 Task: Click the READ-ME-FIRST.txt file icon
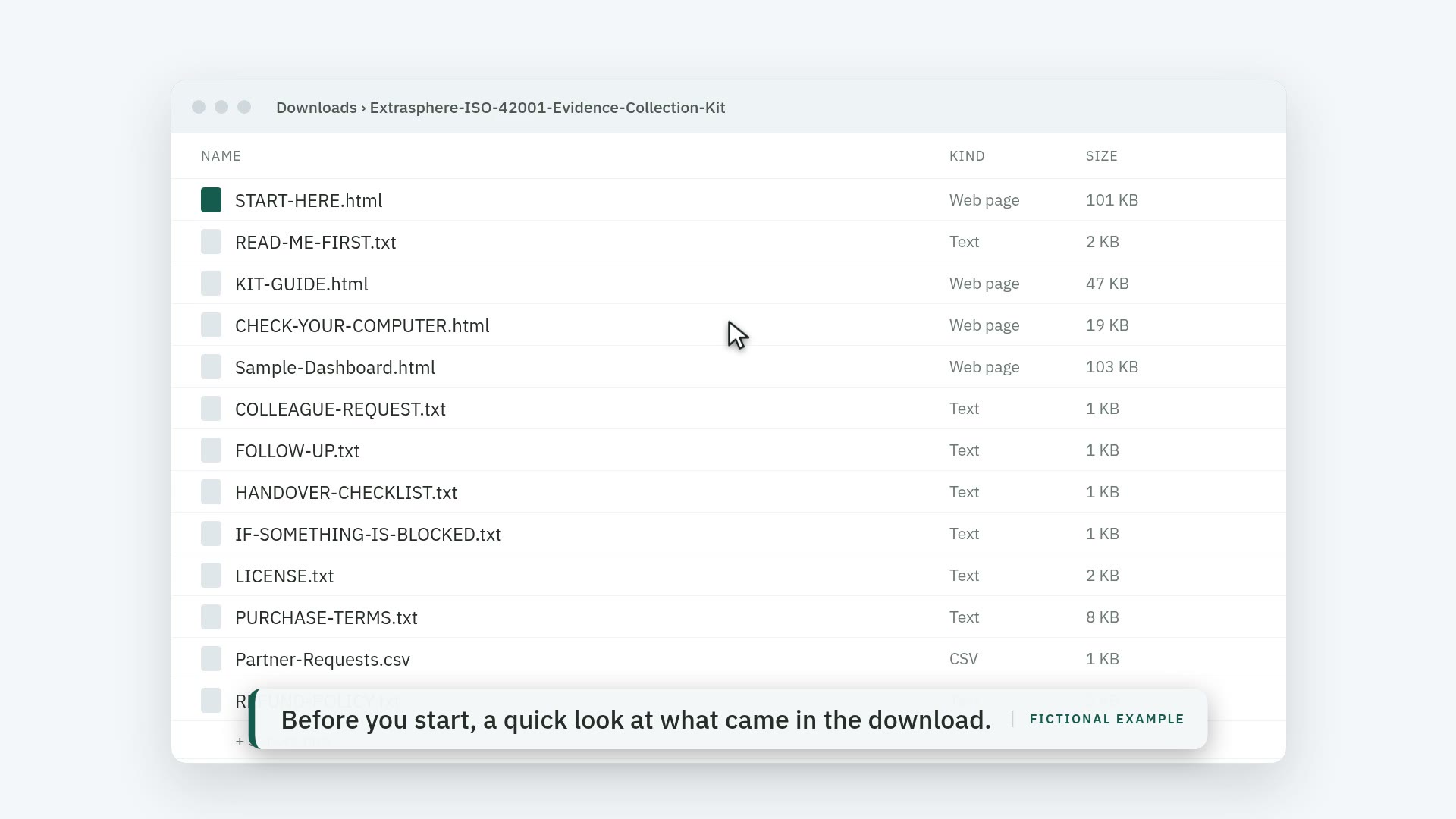(211, 242)
